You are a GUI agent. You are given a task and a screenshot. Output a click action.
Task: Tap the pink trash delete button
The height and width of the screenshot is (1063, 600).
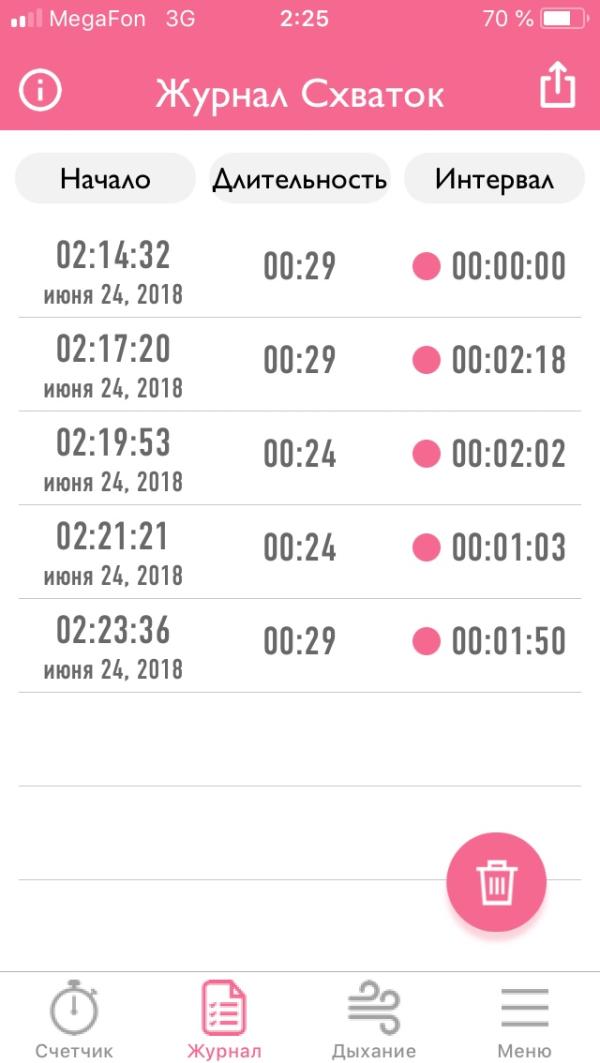pos(496,882)
